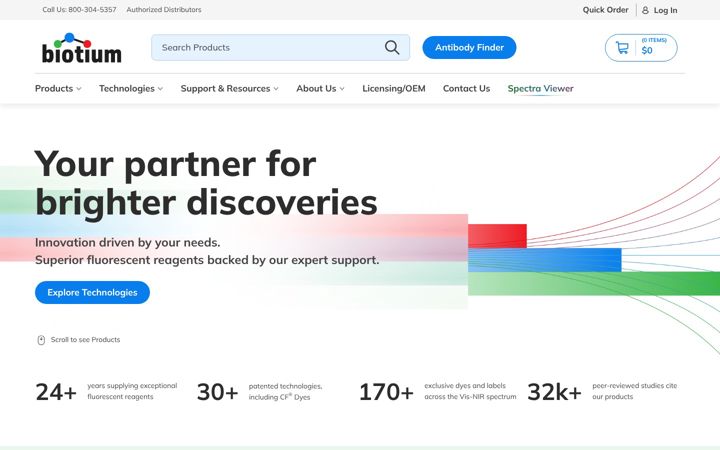Click the 'Innovation driven by your needs' text
720x450 pixels.
pos(128,242)
